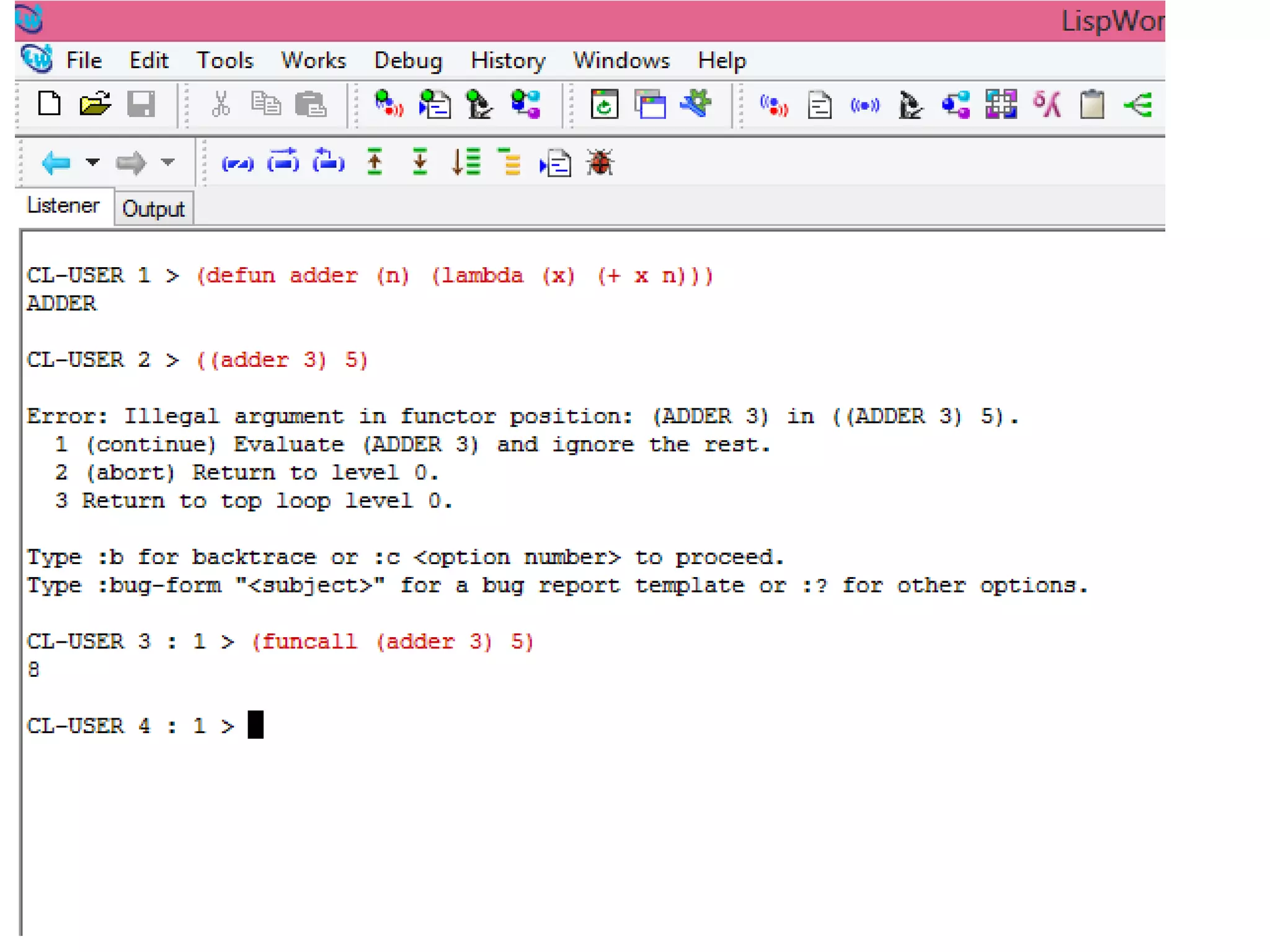1270x952 pixels.
Task: Click the '3 Return to top loop level 0.' line
Action: tap(254, 501)
